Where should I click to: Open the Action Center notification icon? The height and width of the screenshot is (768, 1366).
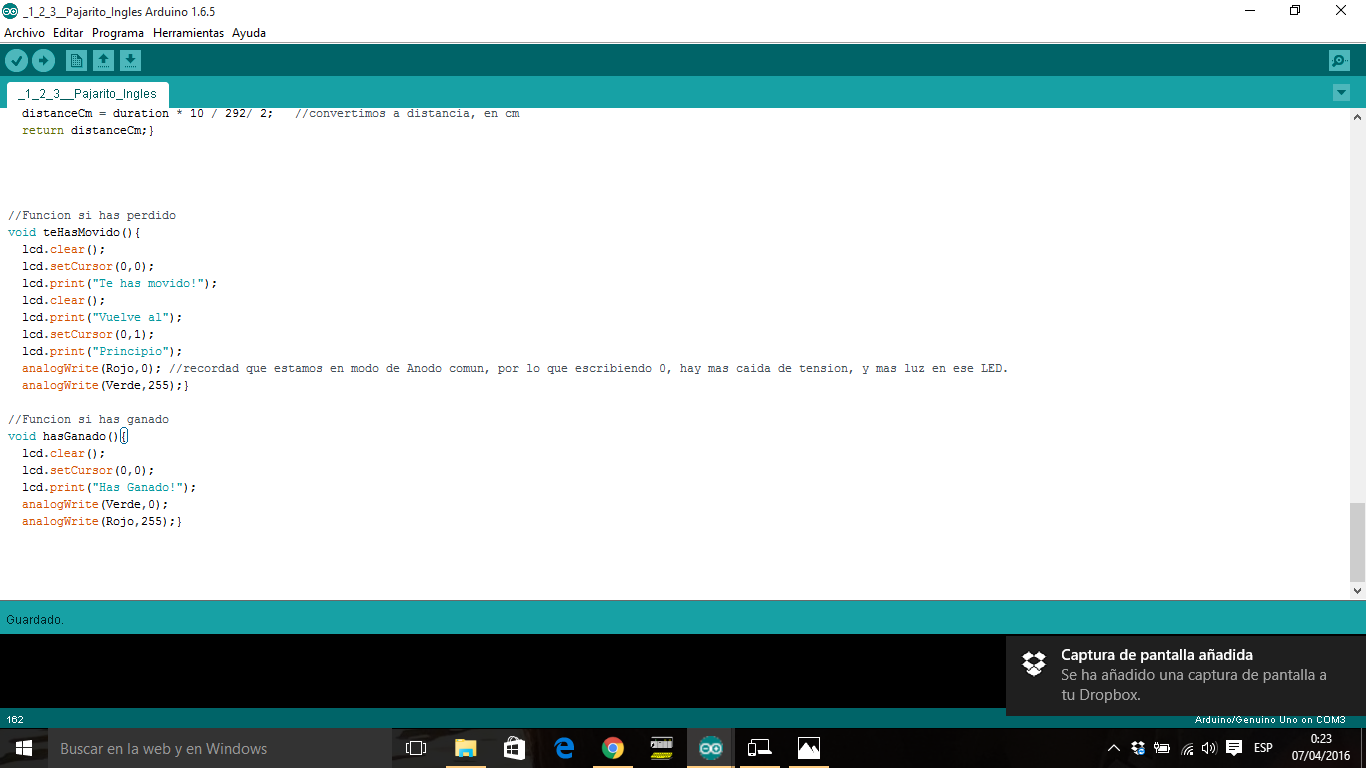[1234, 748]
